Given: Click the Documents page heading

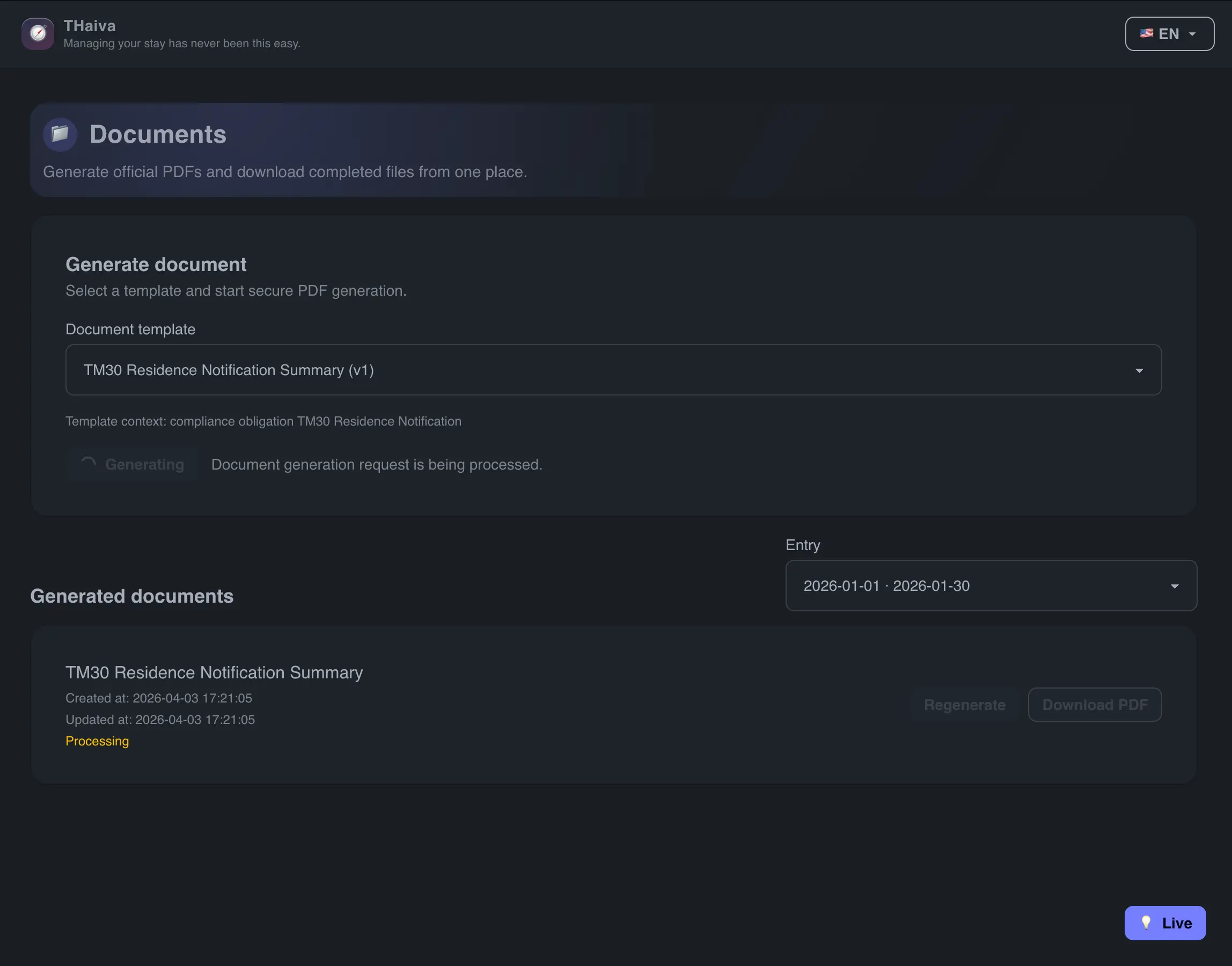Looking at the screenshot, I should tap(158, 135).
